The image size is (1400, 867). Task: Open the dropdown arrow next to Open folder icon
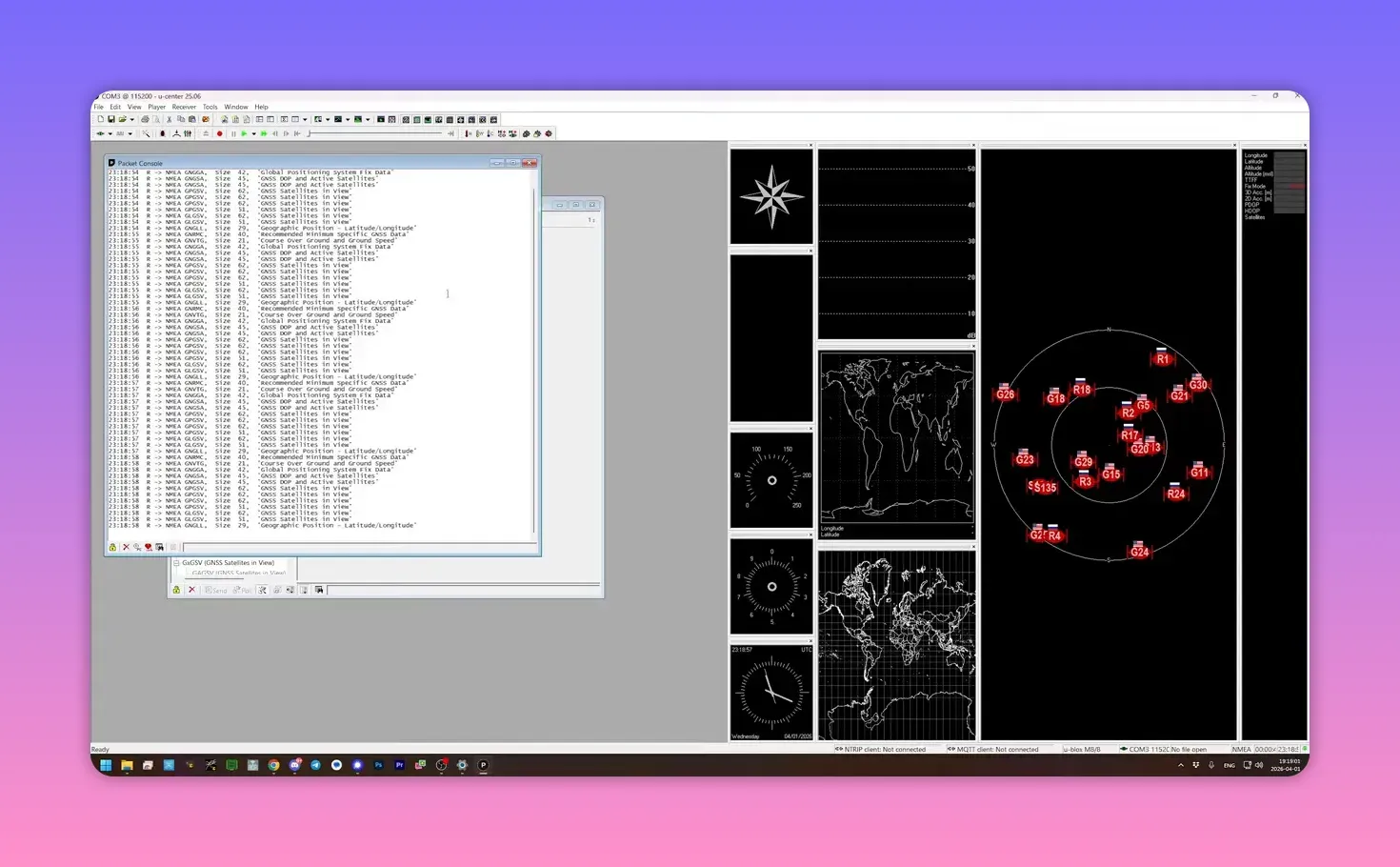click(131, 120)
